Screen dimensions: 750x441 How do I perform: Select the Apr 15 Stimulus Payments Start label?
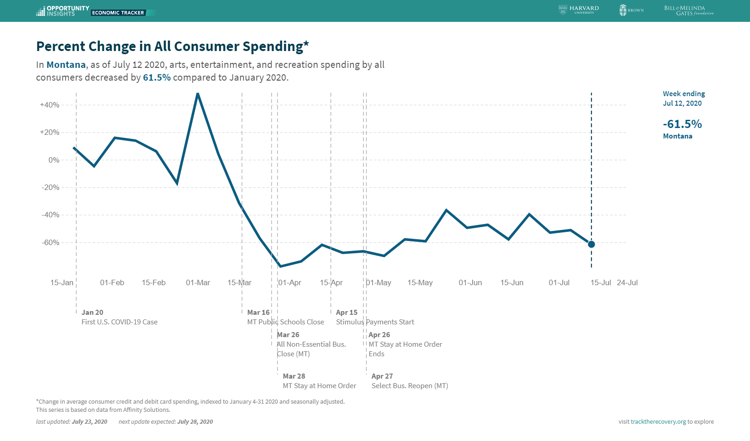tap(375, 317)
